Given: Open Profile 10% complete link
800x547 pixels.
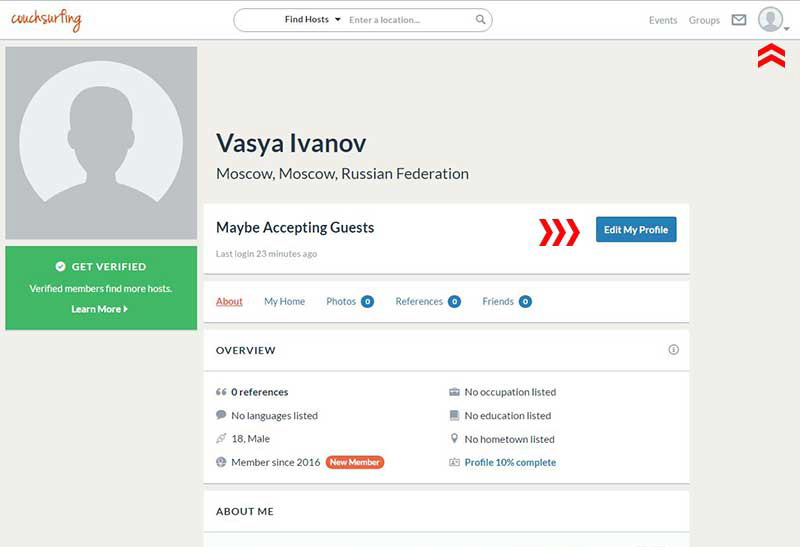Looking at the screenshot, I should (510, 462).
